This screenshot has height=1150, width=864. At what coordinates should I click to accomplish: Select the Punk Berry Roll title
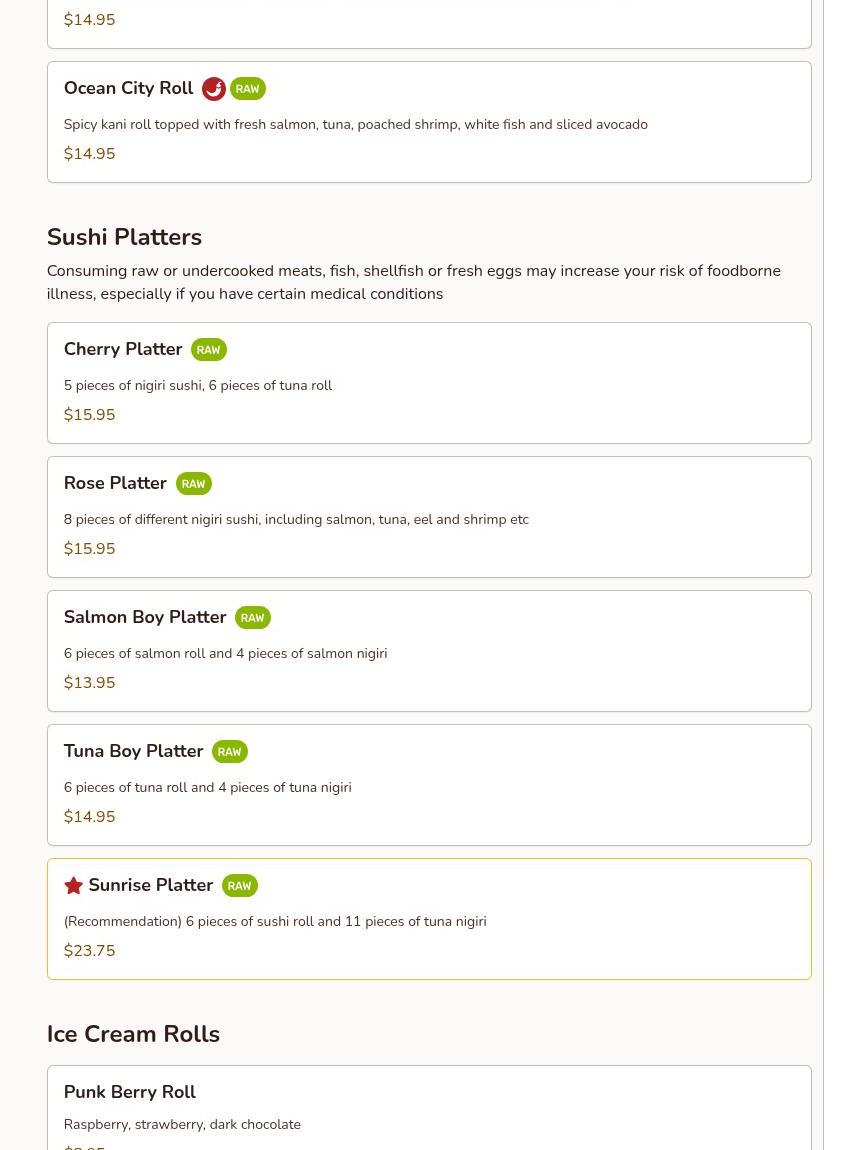(x=129, y=1092)
